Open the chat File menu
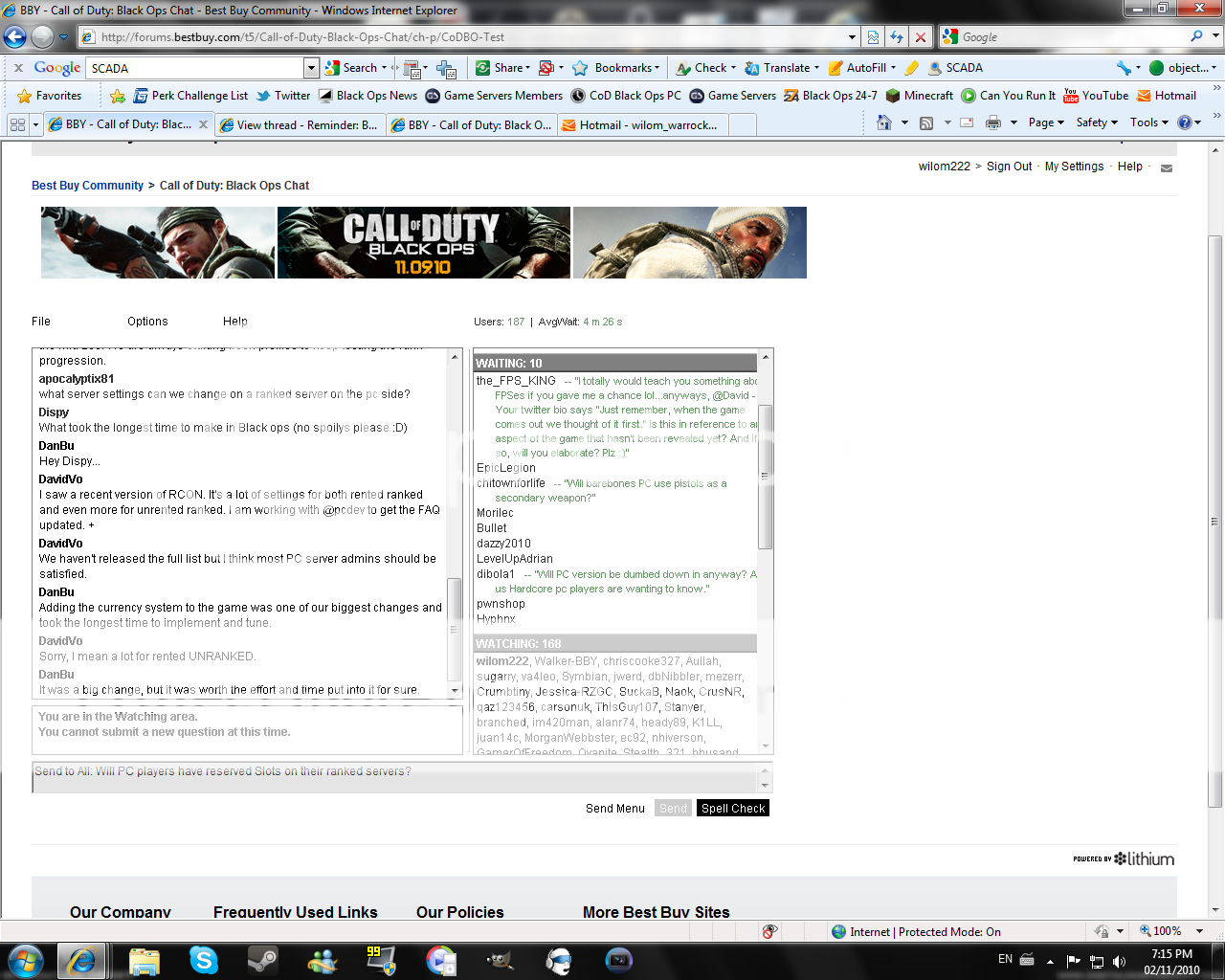This screenshot has width=1225, height=980. [x=41, y=322]
